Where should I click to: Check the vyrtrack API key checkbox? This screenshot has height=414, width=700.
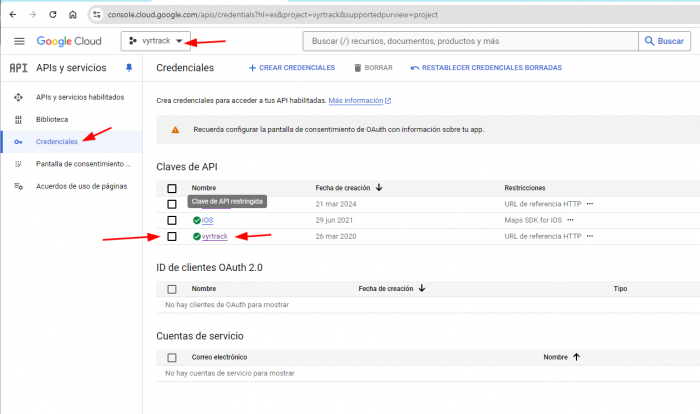pos(172,236)
